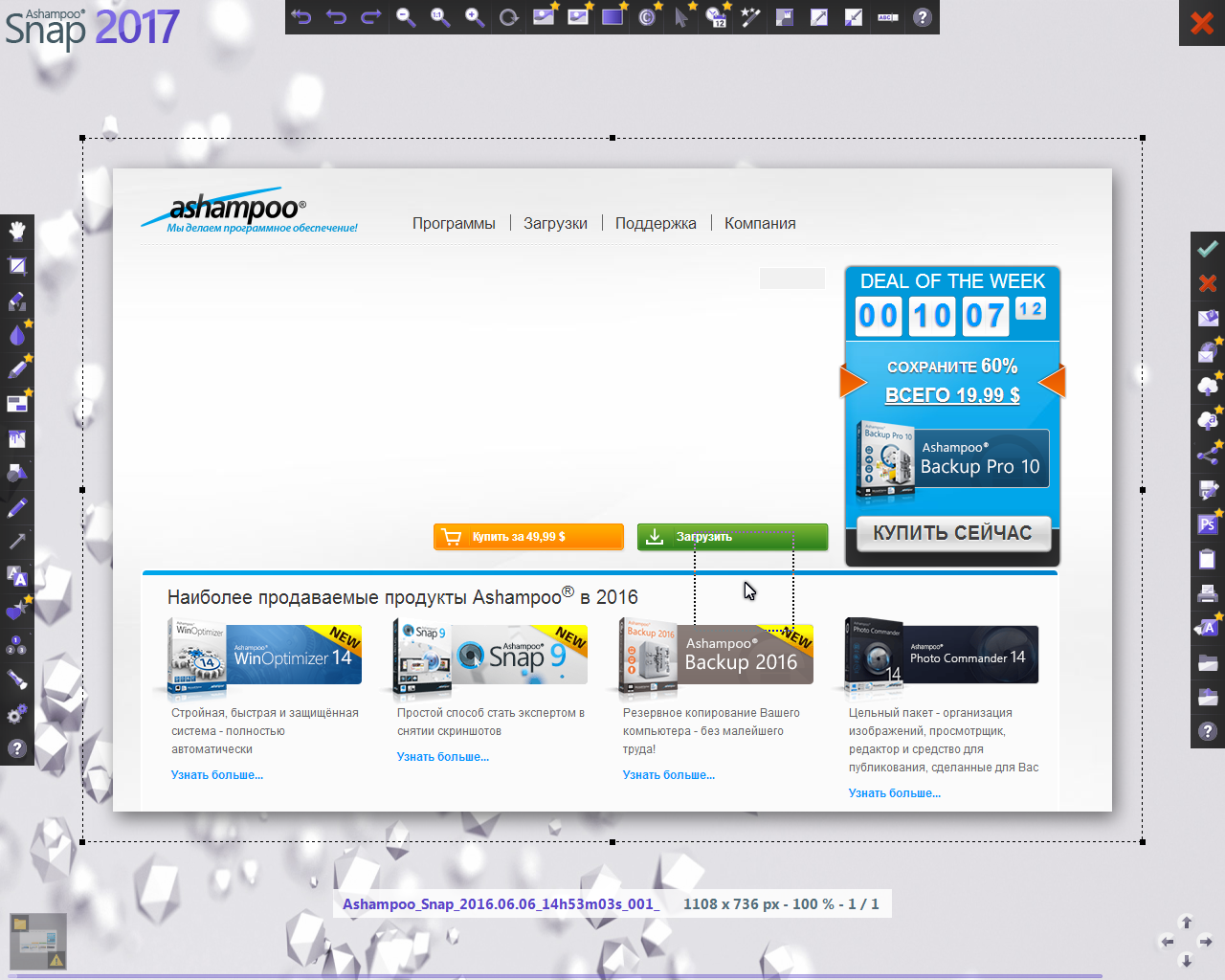Share the capture via share icon
This screenshot has width=1225, height=980.
tap(1207, 456)
